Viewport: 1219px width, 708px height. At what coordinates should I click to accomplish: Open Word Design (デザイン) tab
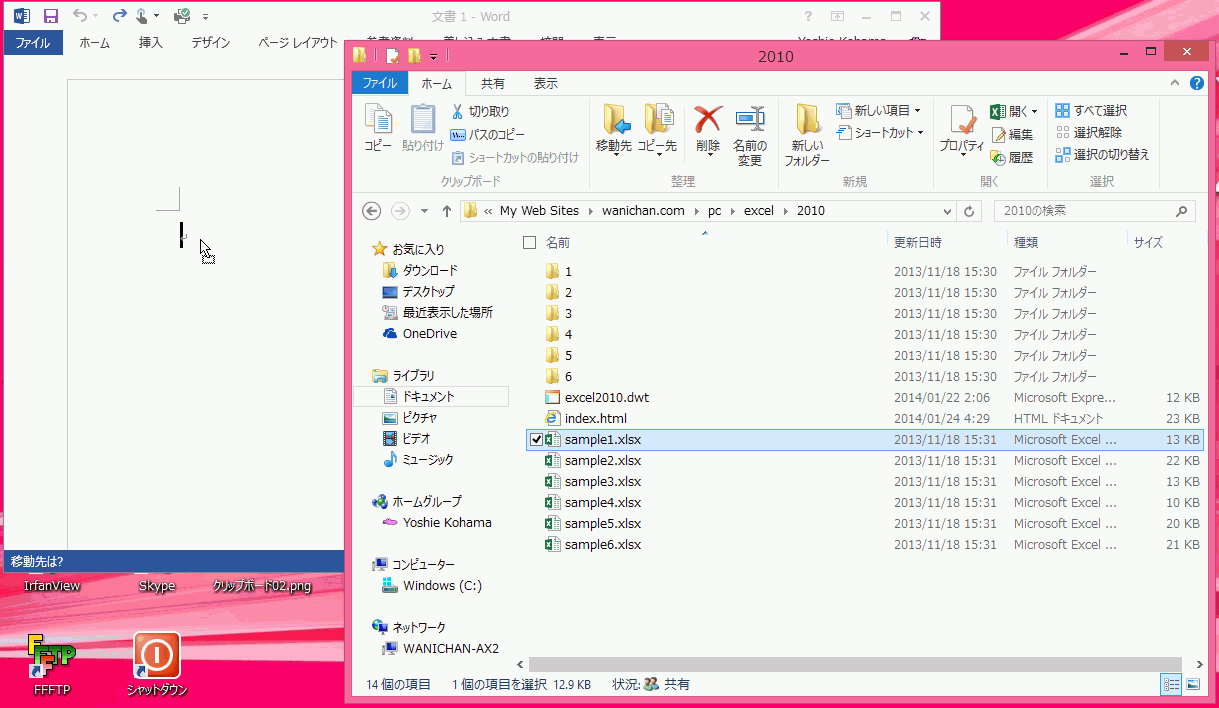tap(211, 43)
